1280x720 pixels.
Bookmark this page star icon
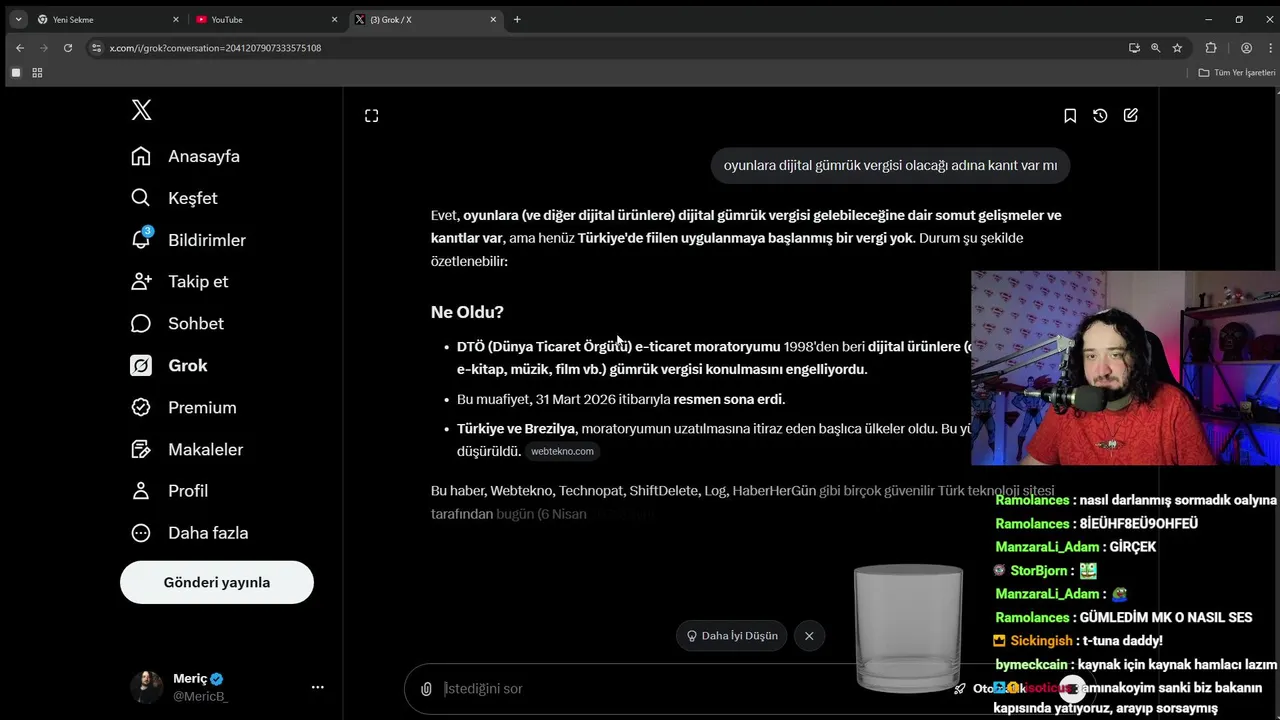[x=1177, y=47]
